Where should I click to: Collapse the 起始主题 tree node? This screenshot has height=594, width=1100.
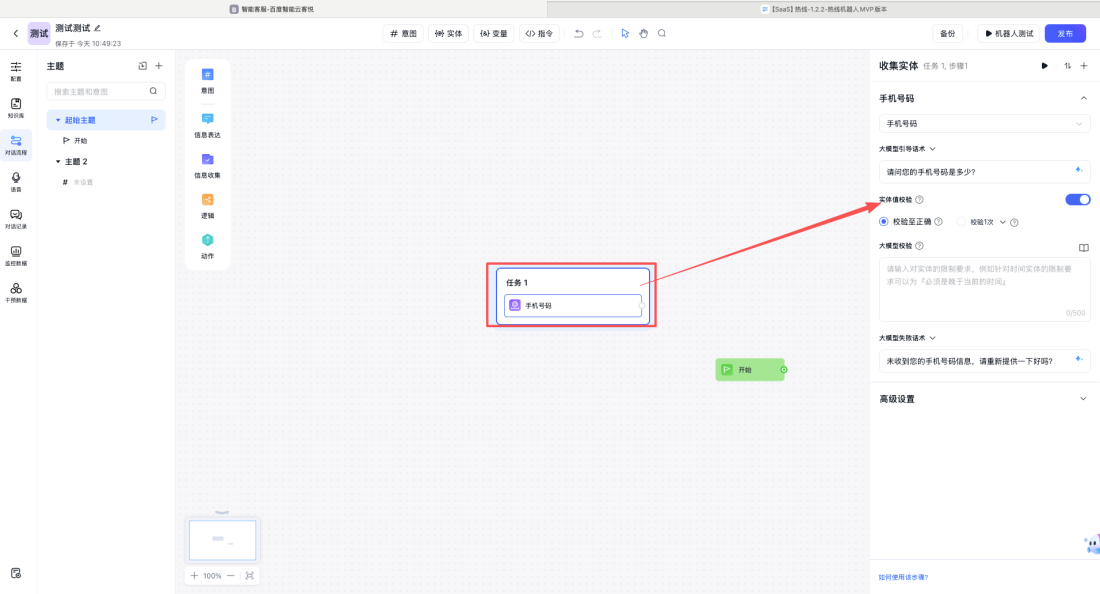[58, 120]
